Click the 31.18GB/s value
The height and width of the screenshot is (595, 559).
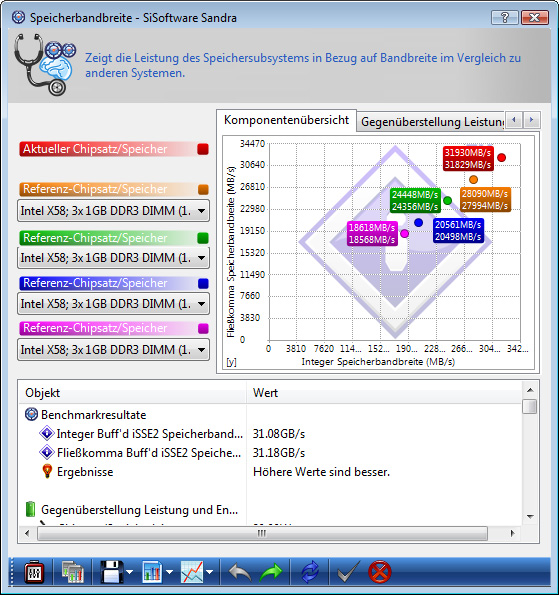pyautogui.click(x=279, y=453)
